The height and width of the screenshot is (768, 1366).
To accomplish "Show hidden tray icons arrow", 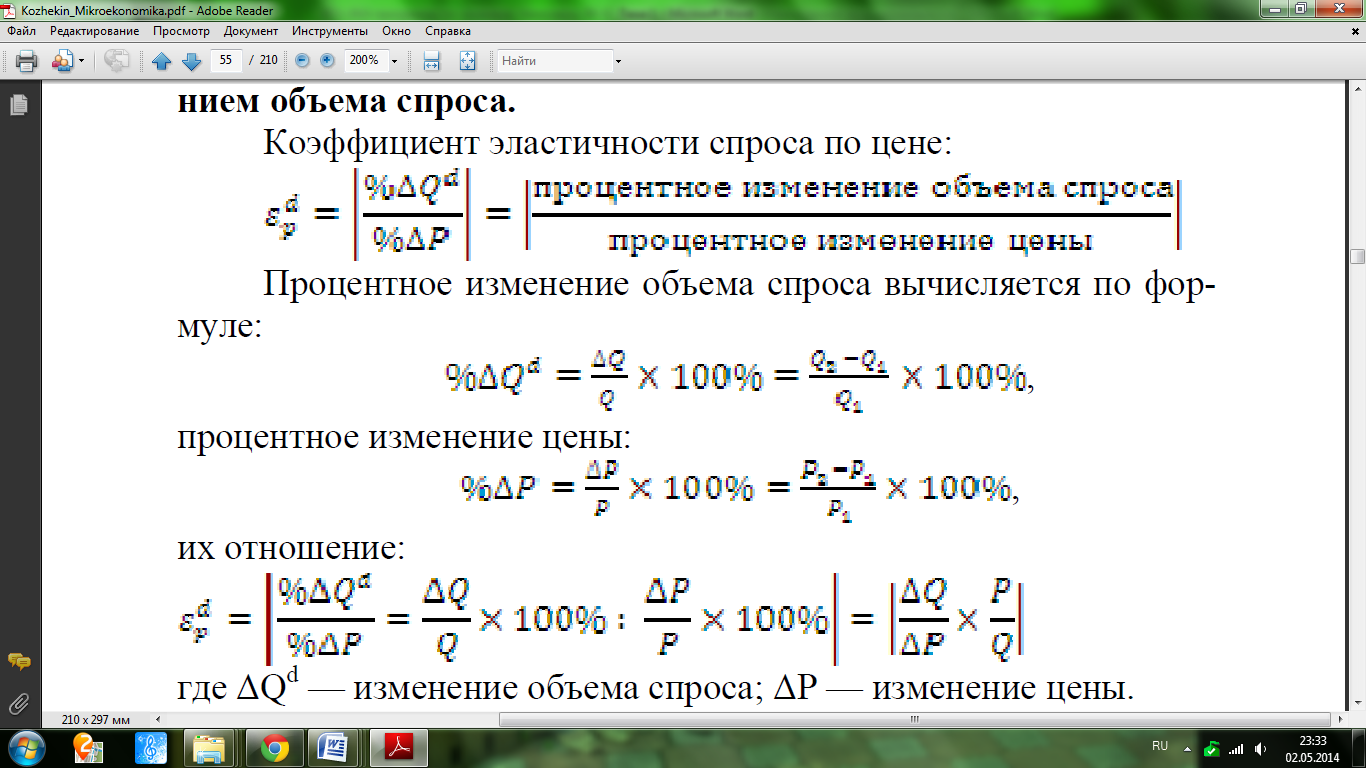I will 1186,748.
